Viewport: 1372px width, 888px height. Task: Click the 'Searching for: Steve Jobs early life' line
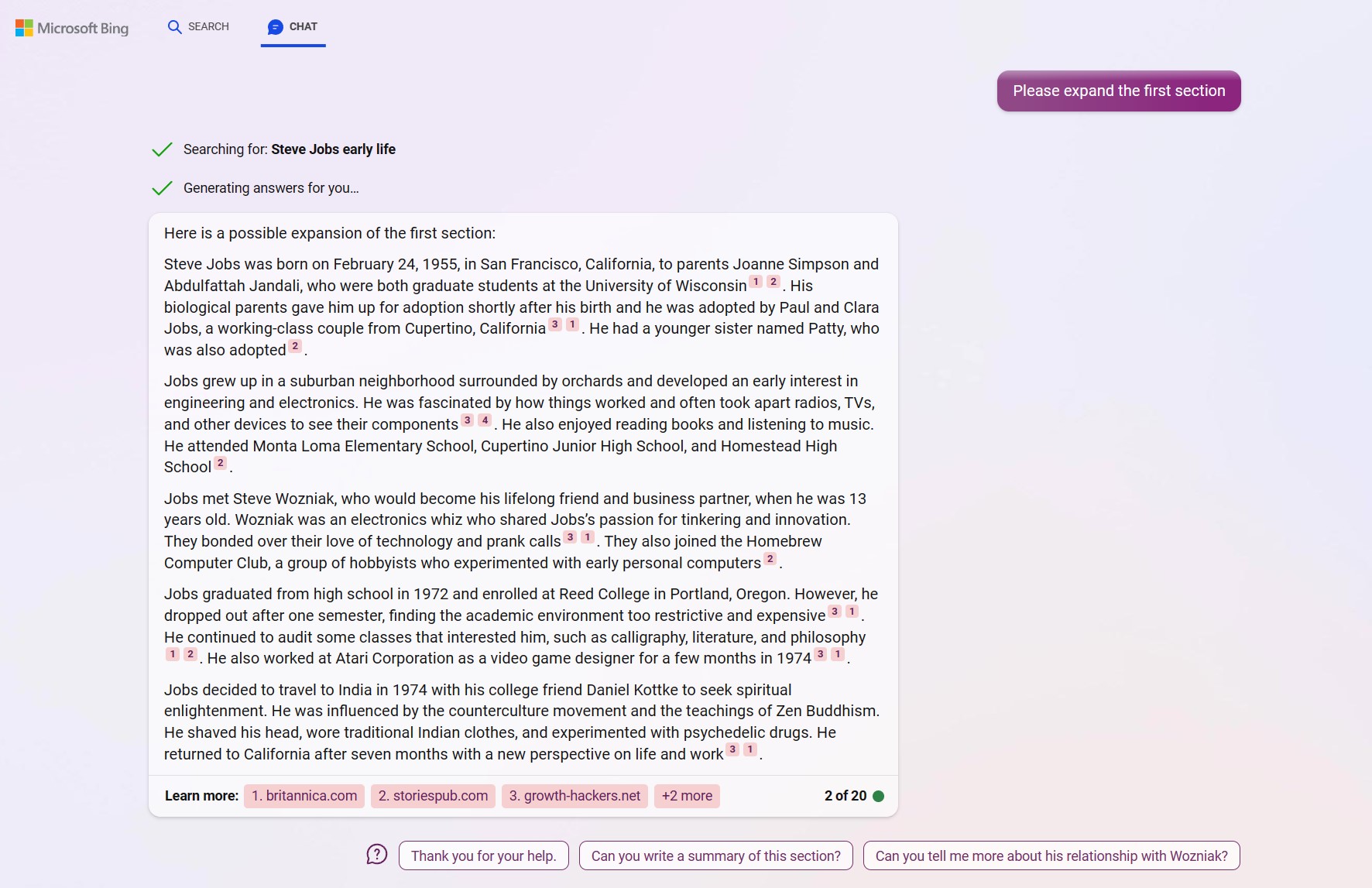(290, 149)
